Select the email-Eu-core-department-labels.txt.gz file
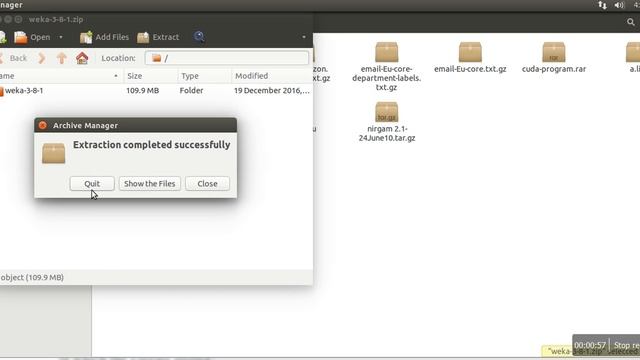The width and height of the screenshot is (640, 360). click(x=387, y=67)
